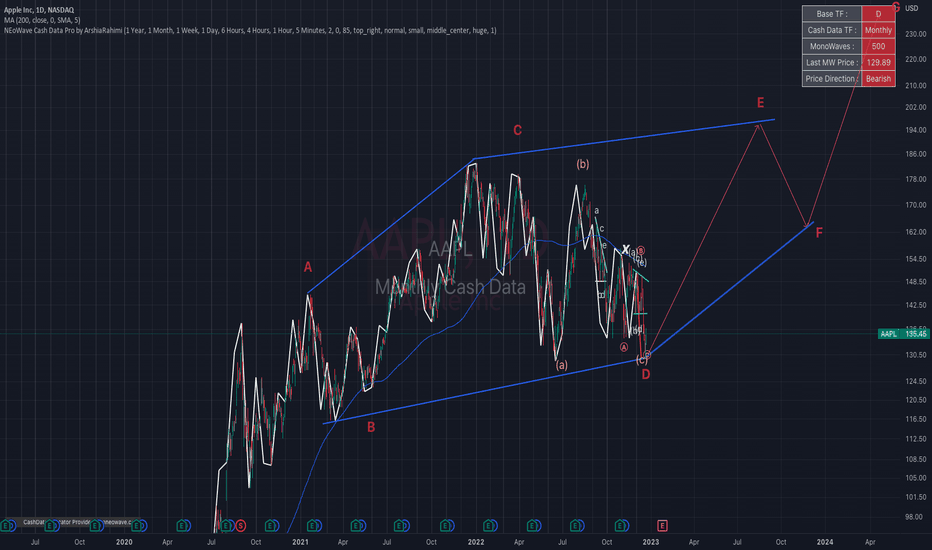Select the NEoWave Cash Data Pro indicator legend
Viewport: 932px width, 550px height.
(x=250, y=30)
